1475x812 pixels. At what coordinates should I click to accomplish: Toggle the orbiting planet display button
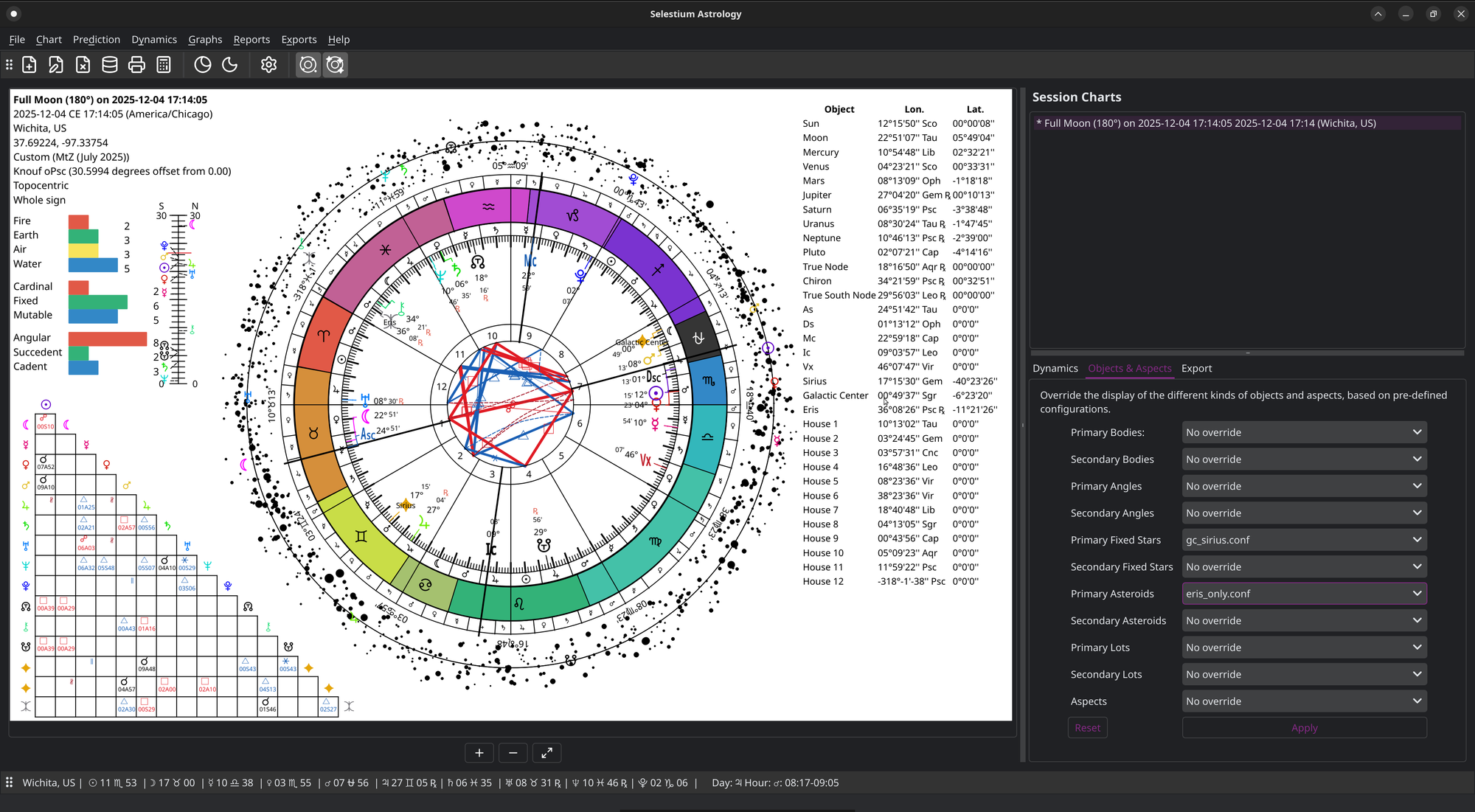click(x=308, y=65)
